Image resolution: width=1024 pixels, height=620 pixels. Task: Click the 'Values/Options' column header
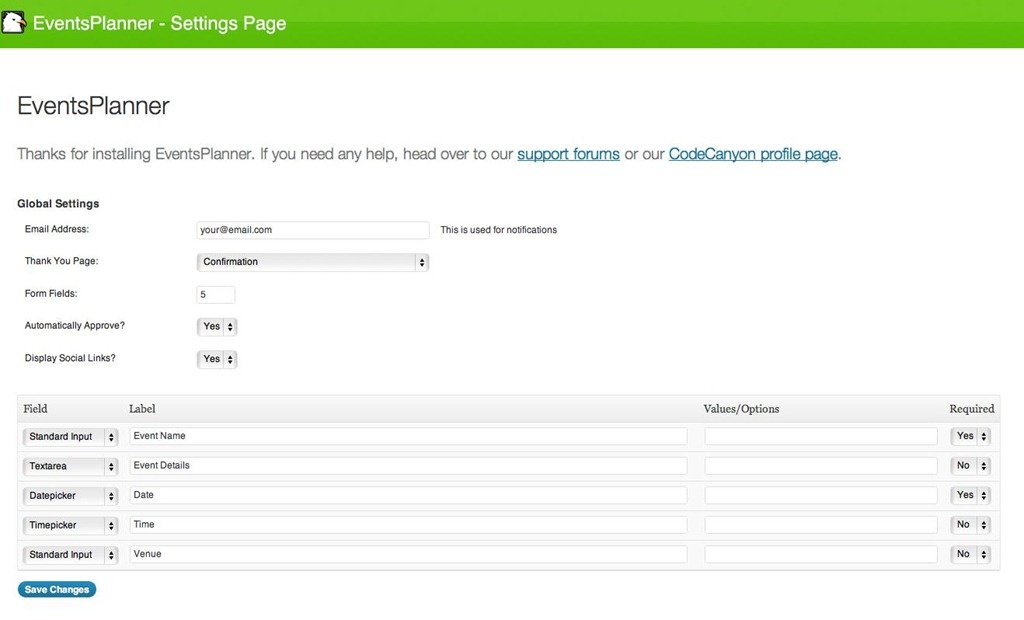click(x=741, y=409)
